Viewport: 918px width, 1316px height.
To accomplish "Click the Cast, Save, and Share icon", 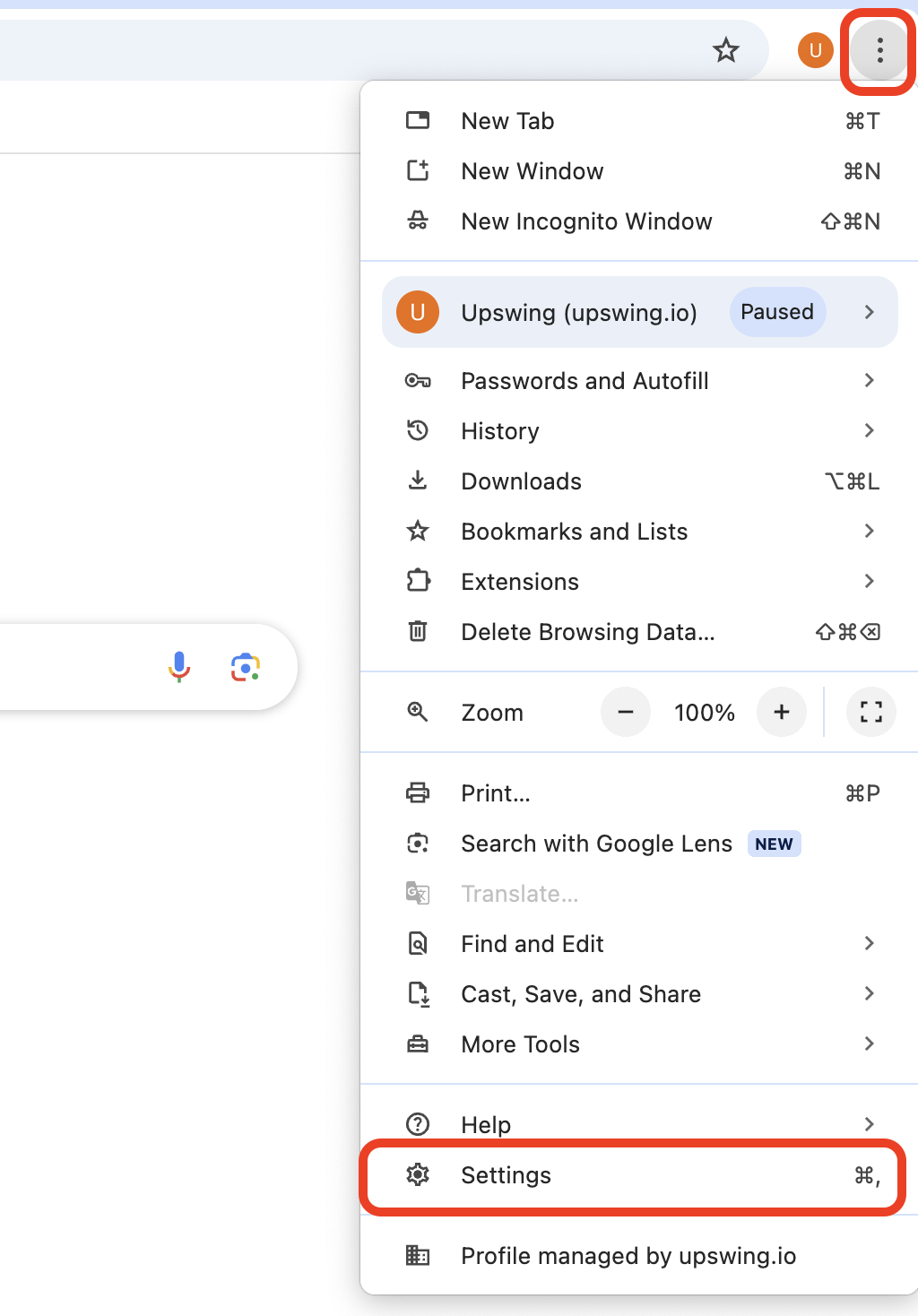I will [419, 993].
